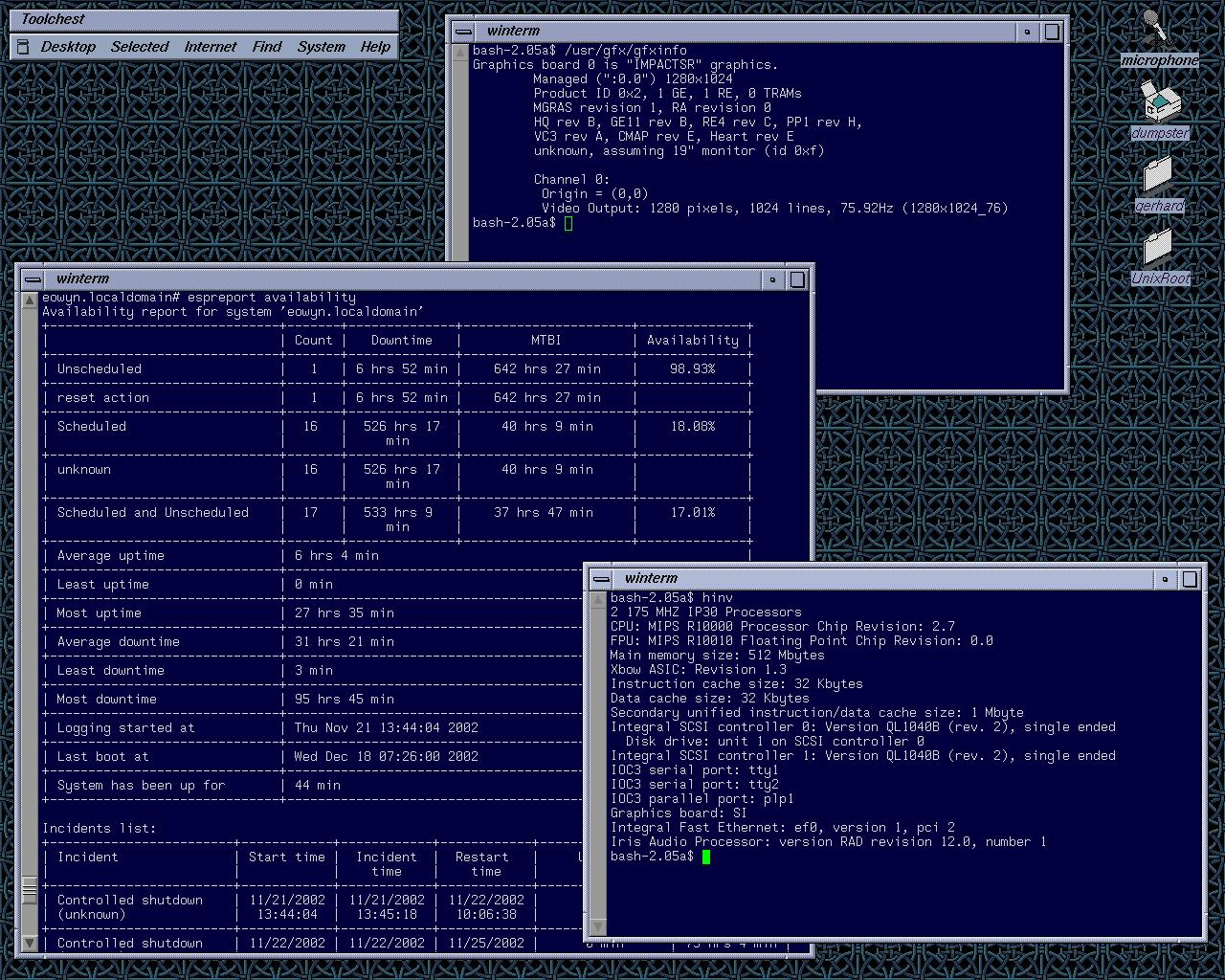Screen dimensions: 1225x980
Task: Maximize the hinv winterm window
Action: [x=1190, y=579]
